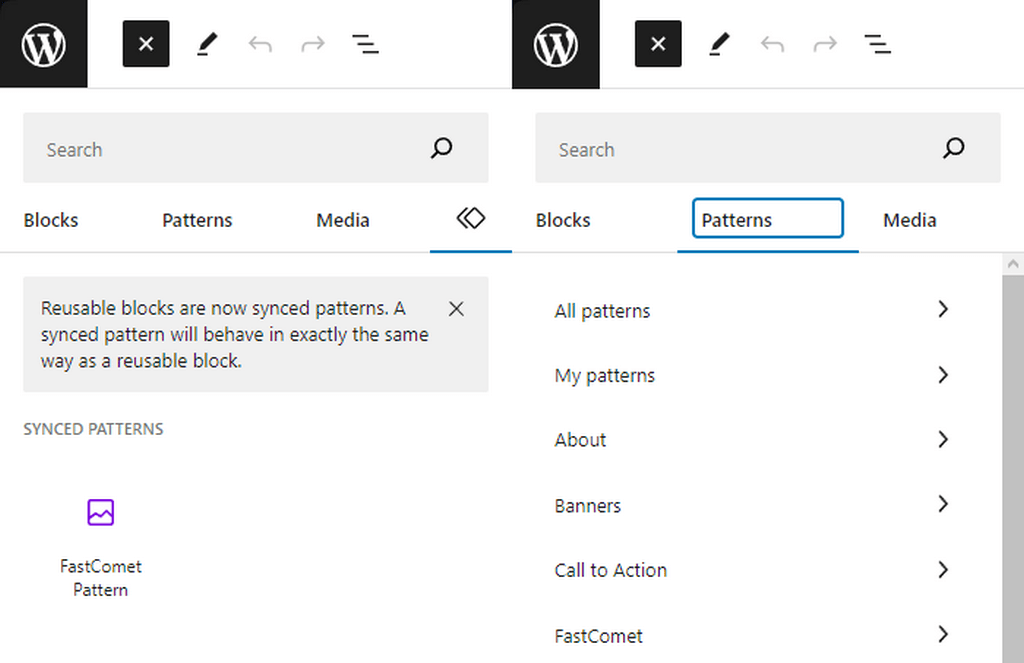Image resolution: width=1024 pixels, height=663 pixels.
Task: Switch to the Blocks tab
Action: coord(50,219)
